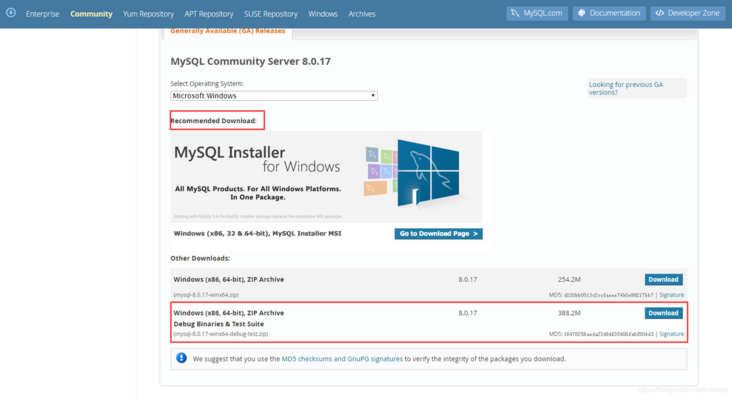
Task: Click the Documentation book icon
Action: tap(582, 13)
